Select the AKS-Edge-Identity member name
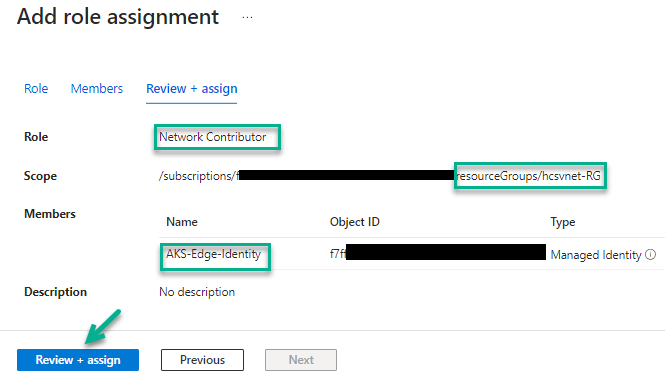The image size is (665, 380). (x=213, y=254)
